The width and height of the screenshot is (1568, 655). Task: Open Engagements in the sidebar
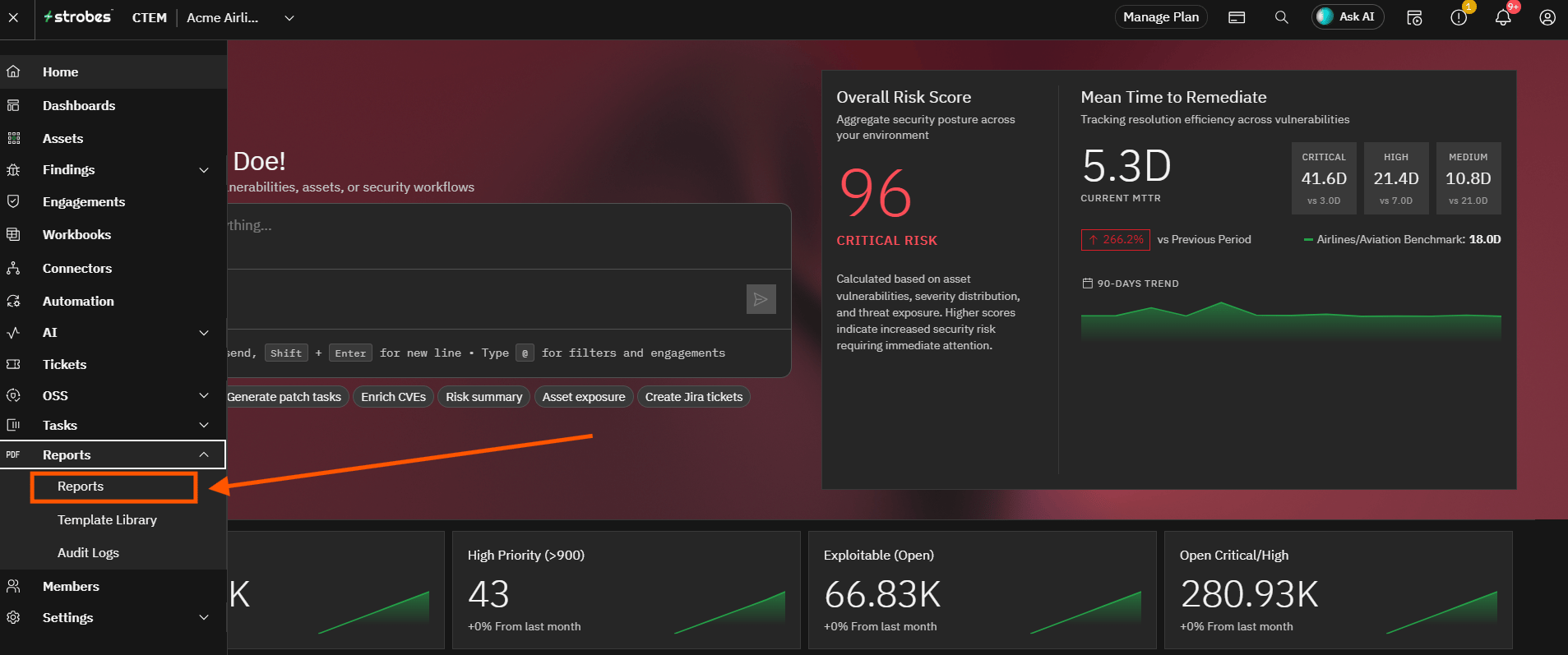(x=113, y=202)
